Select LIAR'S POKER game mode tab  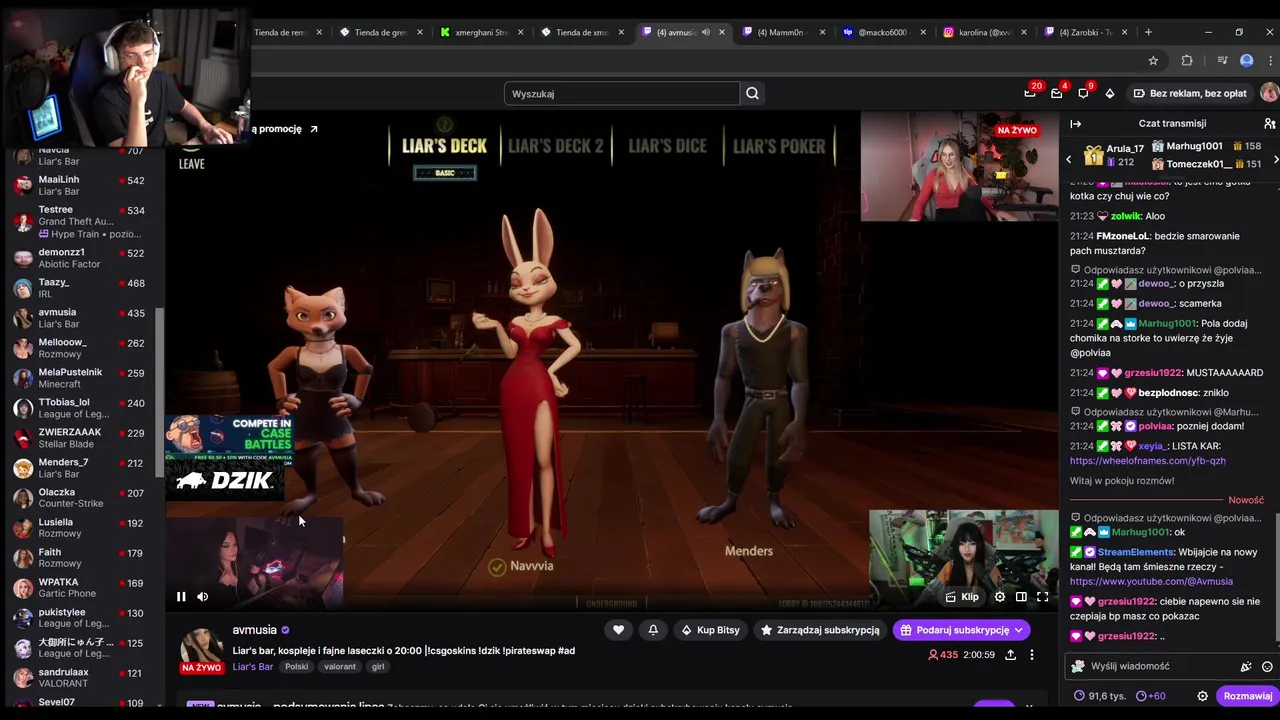779,146
